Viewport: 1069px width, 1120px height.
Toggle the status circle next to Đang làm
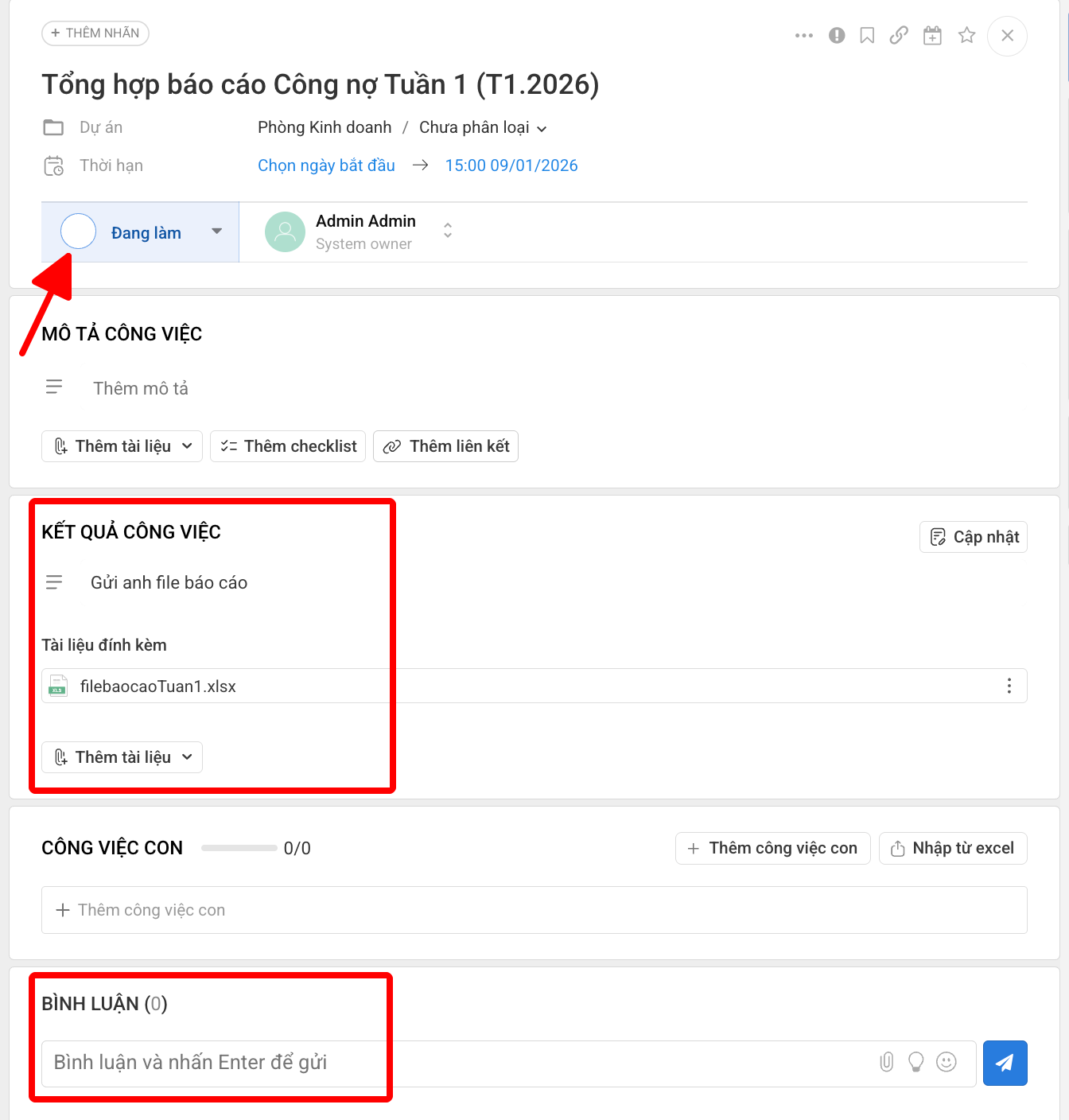[x=78, y=231]
